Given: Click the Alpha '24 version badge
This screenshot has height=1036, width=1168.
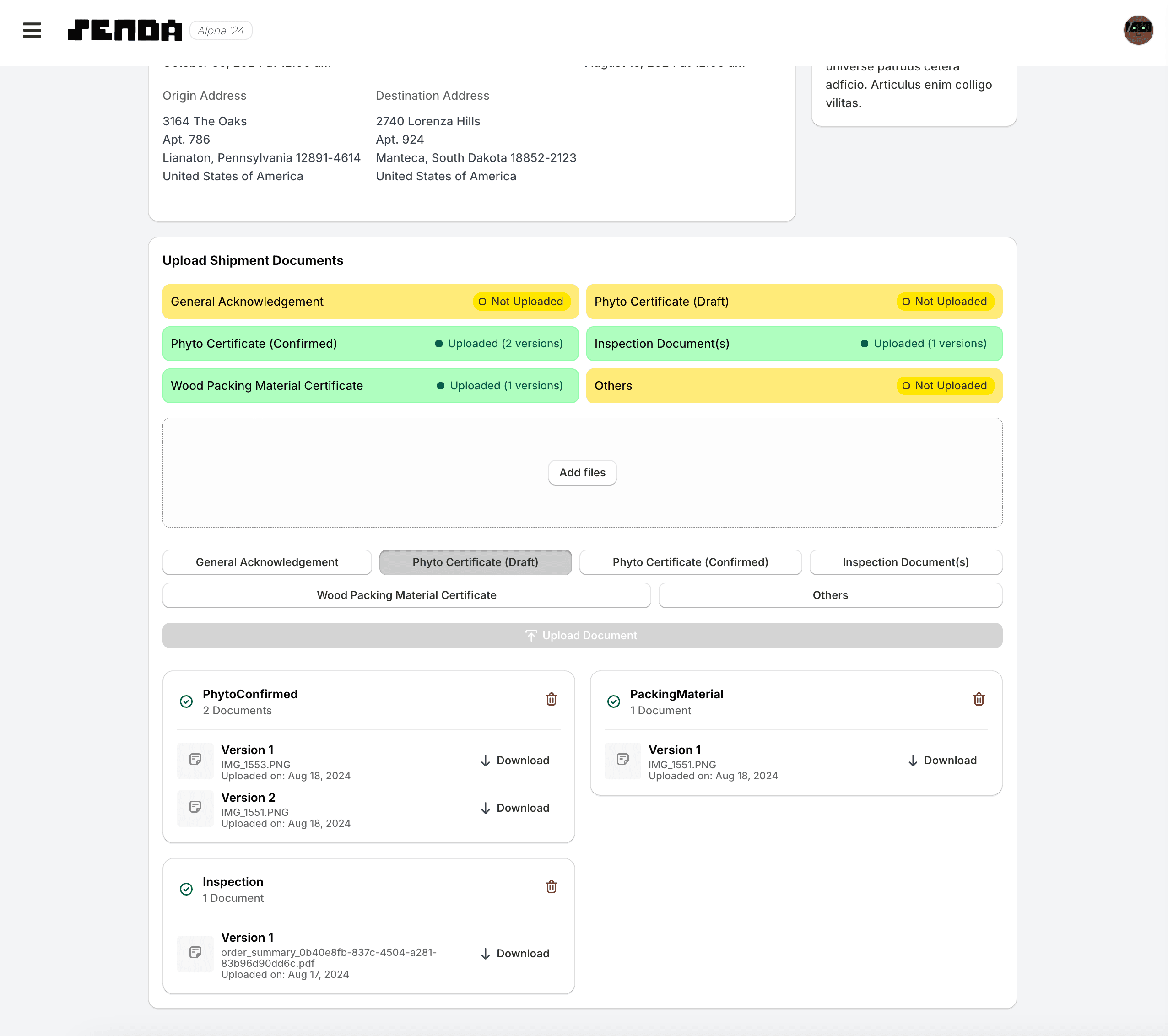Looking at the screenshot, I should [221, 30].
